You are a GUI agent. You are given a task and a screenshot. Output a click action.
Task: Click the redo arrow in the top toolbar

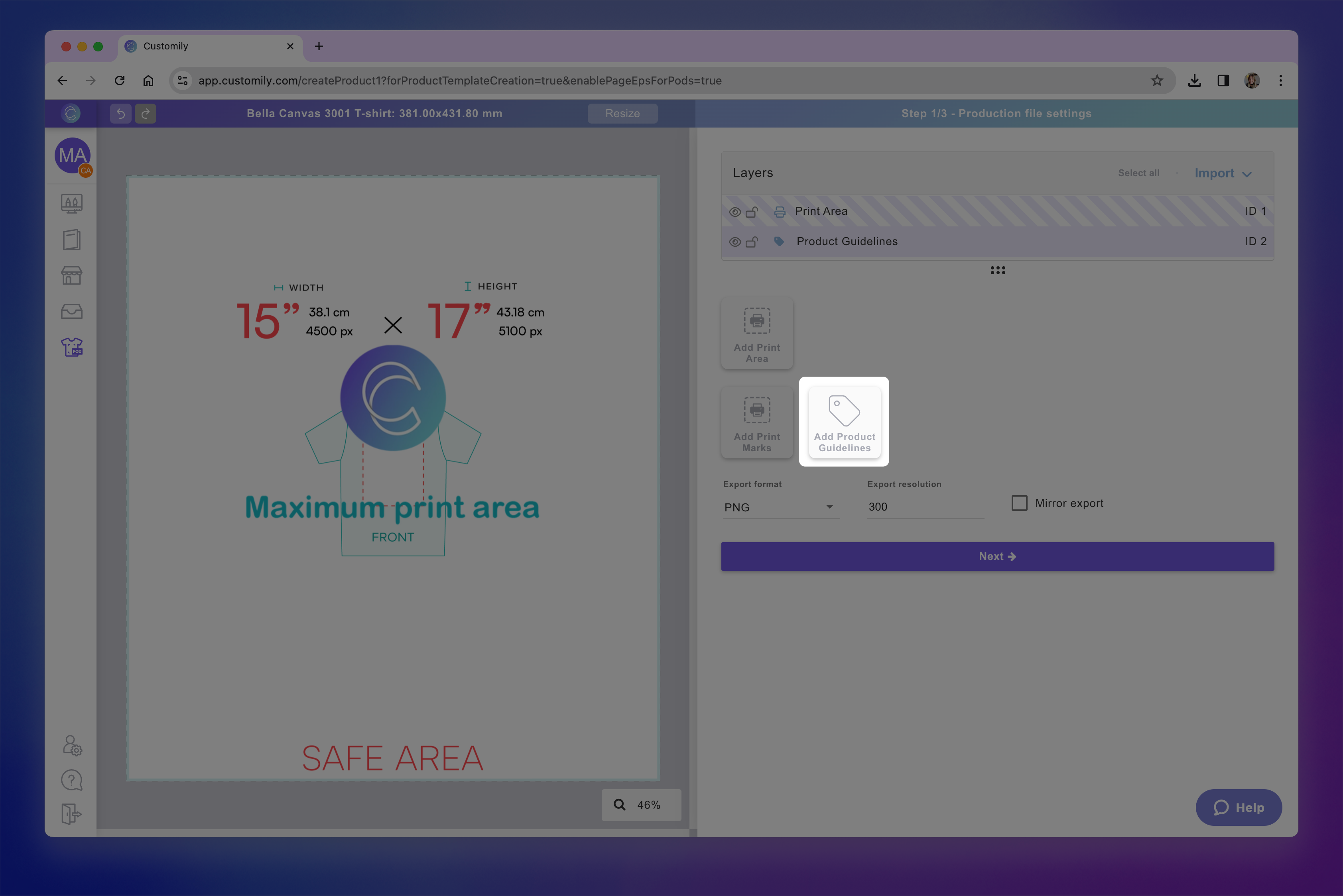[146, 113]
